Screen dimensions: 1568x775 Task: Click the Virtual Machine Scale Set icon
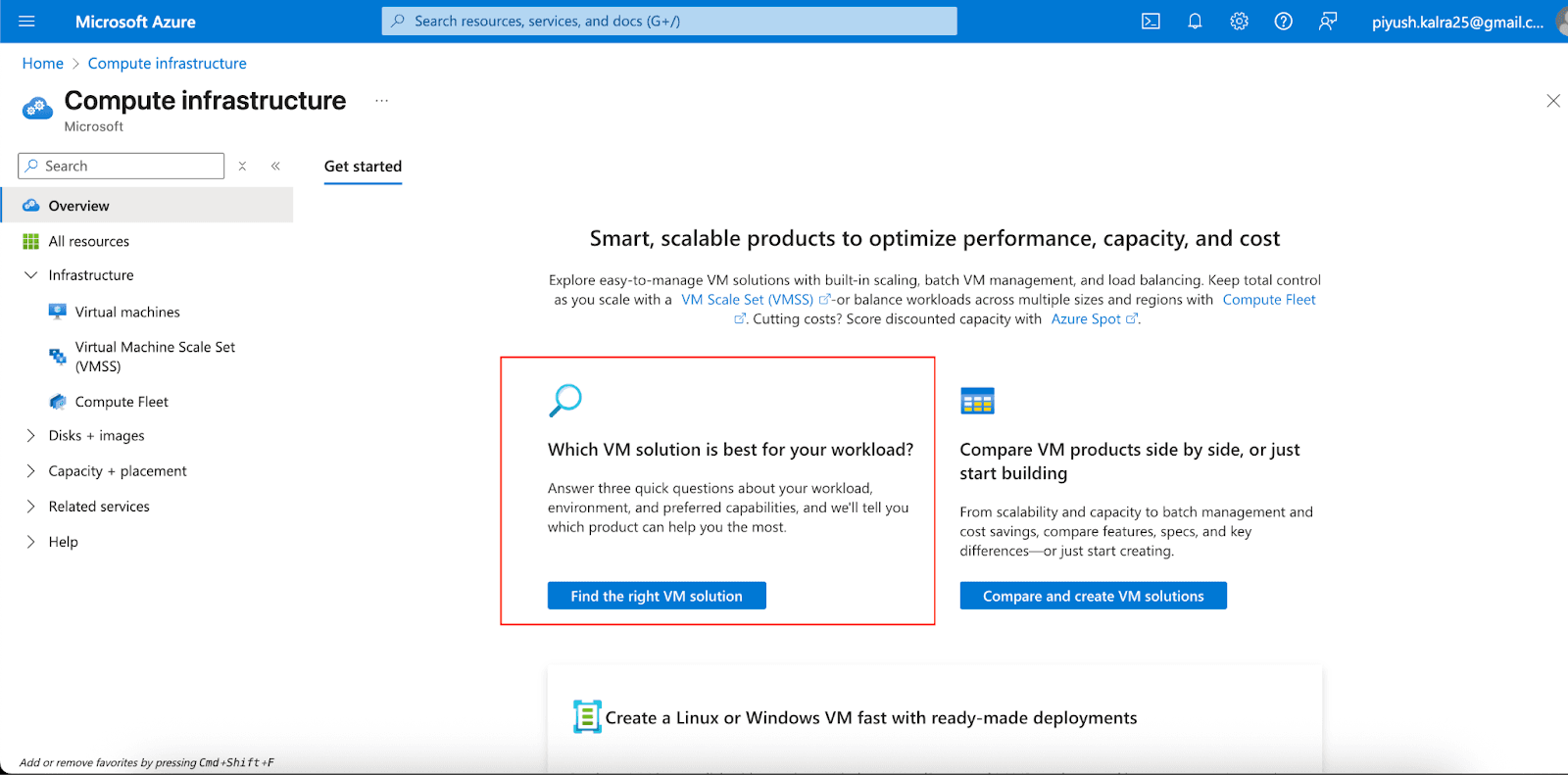[x=57, y=357]
